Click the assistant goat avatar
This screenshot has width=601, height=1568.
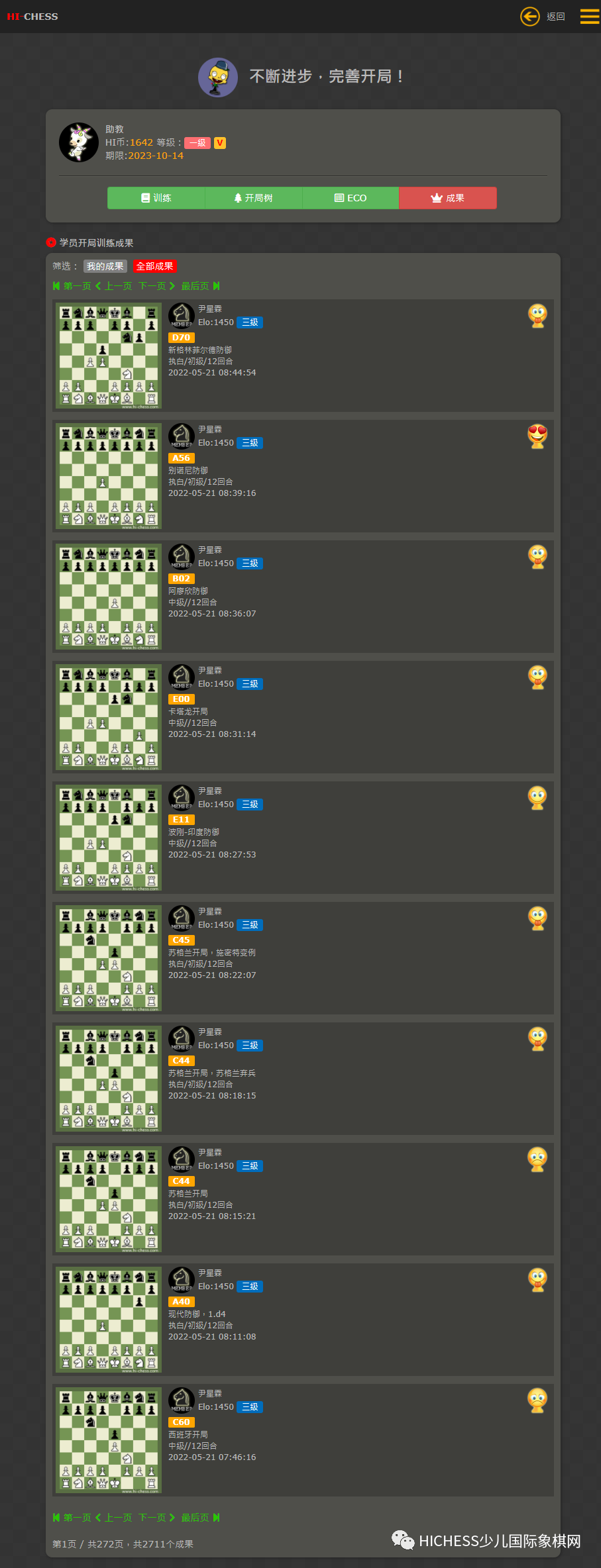[79, 142]
